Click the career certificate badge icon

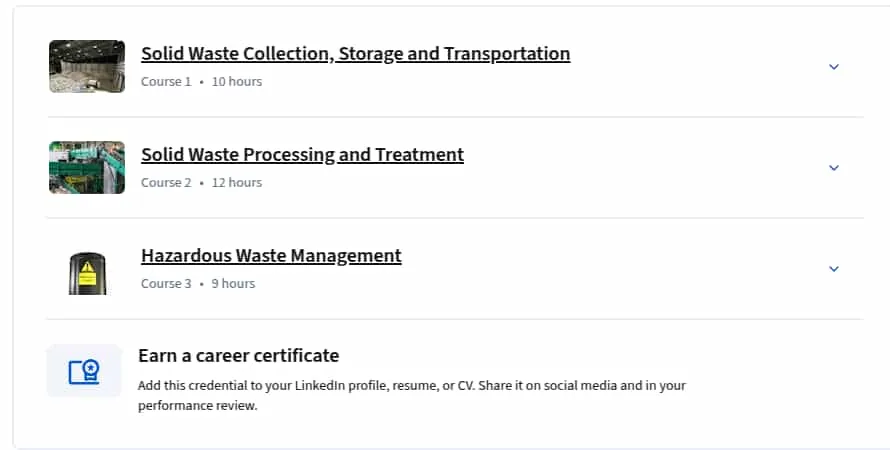coord(84,371)
